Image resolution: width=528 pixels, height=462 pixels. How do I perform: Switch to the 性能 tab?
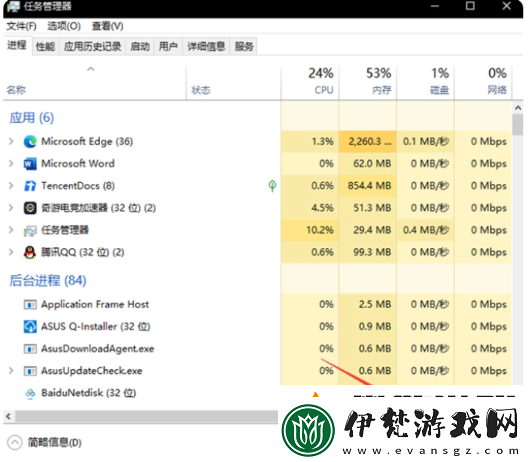coord(45,46)
